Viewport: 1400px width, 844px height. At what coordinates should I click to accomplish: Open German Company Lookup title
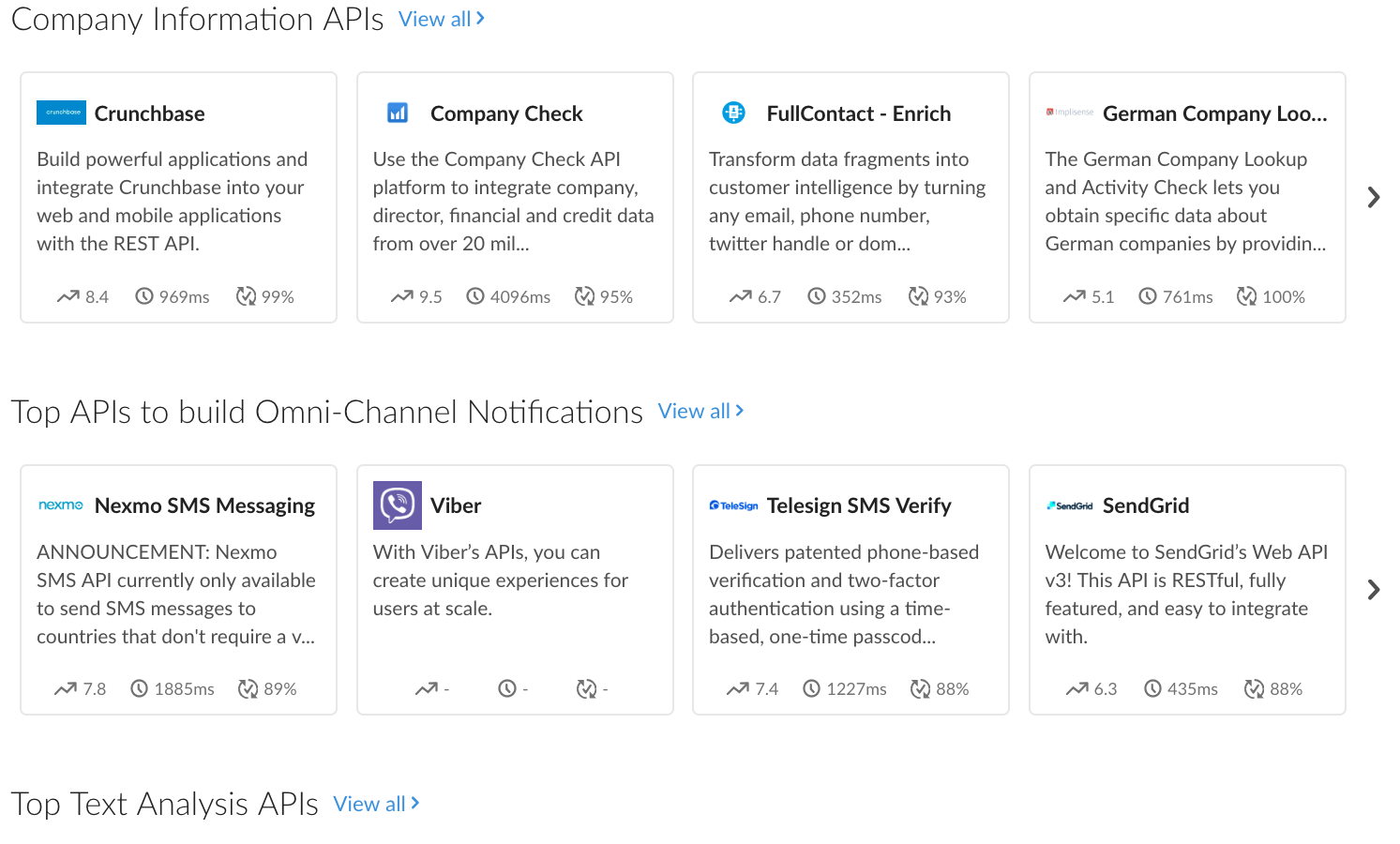[x=1215, y=113]
